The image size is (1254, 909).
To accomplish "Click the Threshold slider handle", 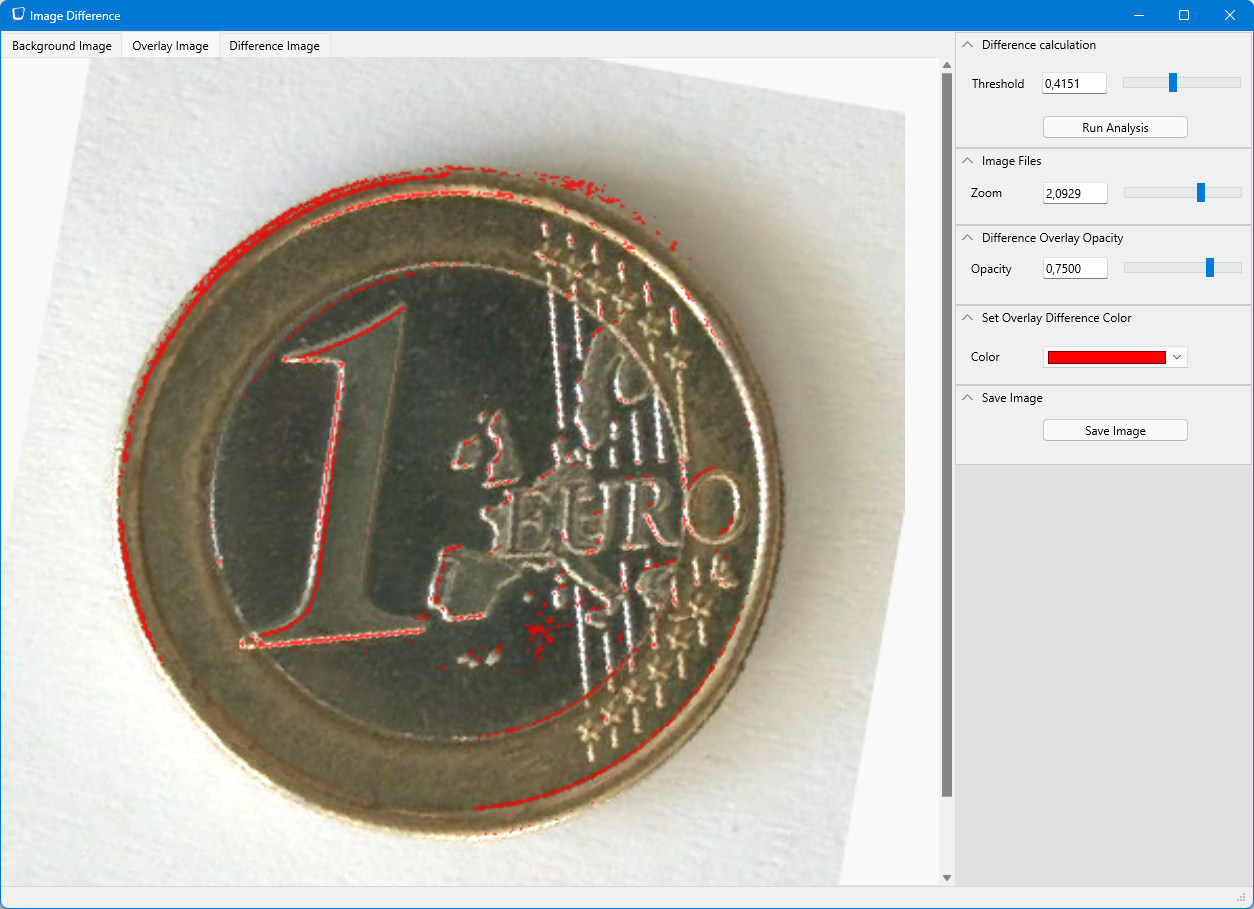I will pos(1172,82).
